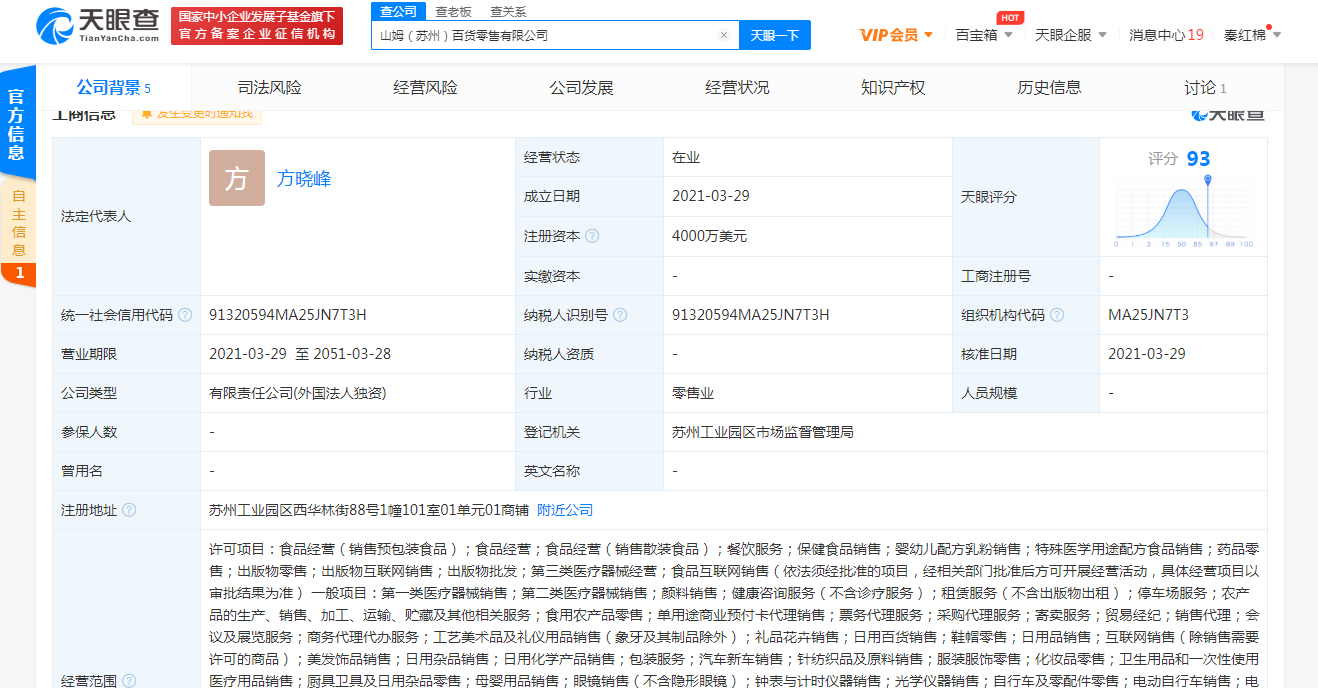Viewport: 1318px width, 688px height.
Task: Switch to the 经营状况 tab
Action: (737, 87)
